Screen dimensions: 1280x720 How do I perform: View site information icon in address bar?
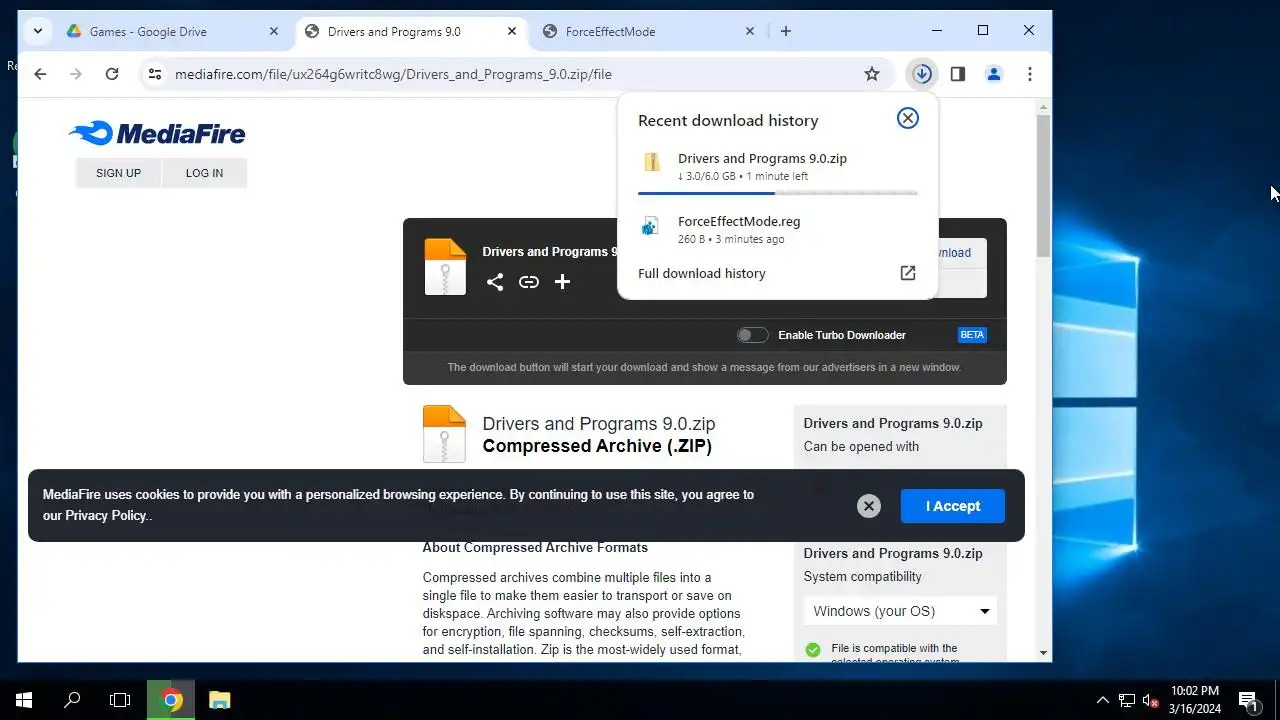click(154, 74)
